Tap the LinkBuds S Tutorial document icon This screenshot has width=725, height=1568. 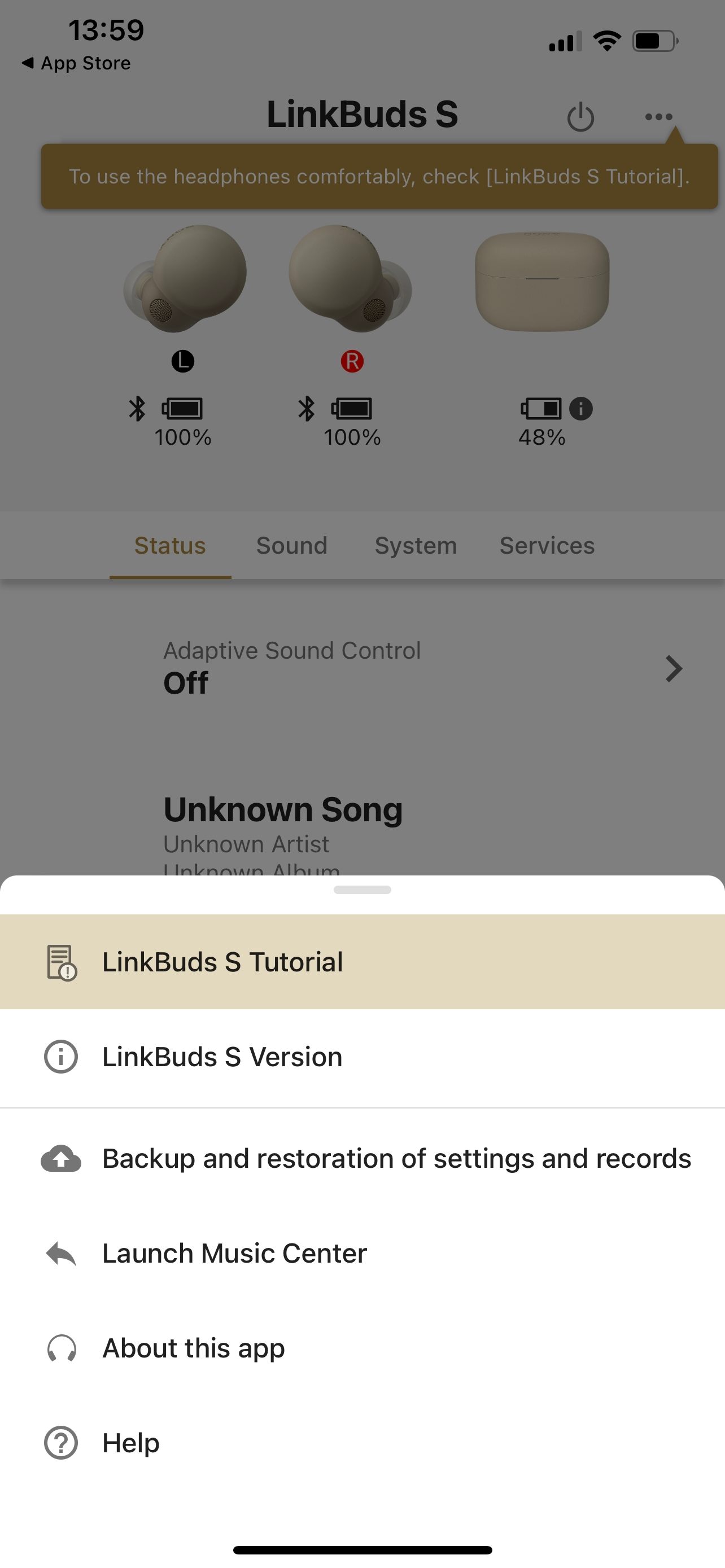pos(62,962)
